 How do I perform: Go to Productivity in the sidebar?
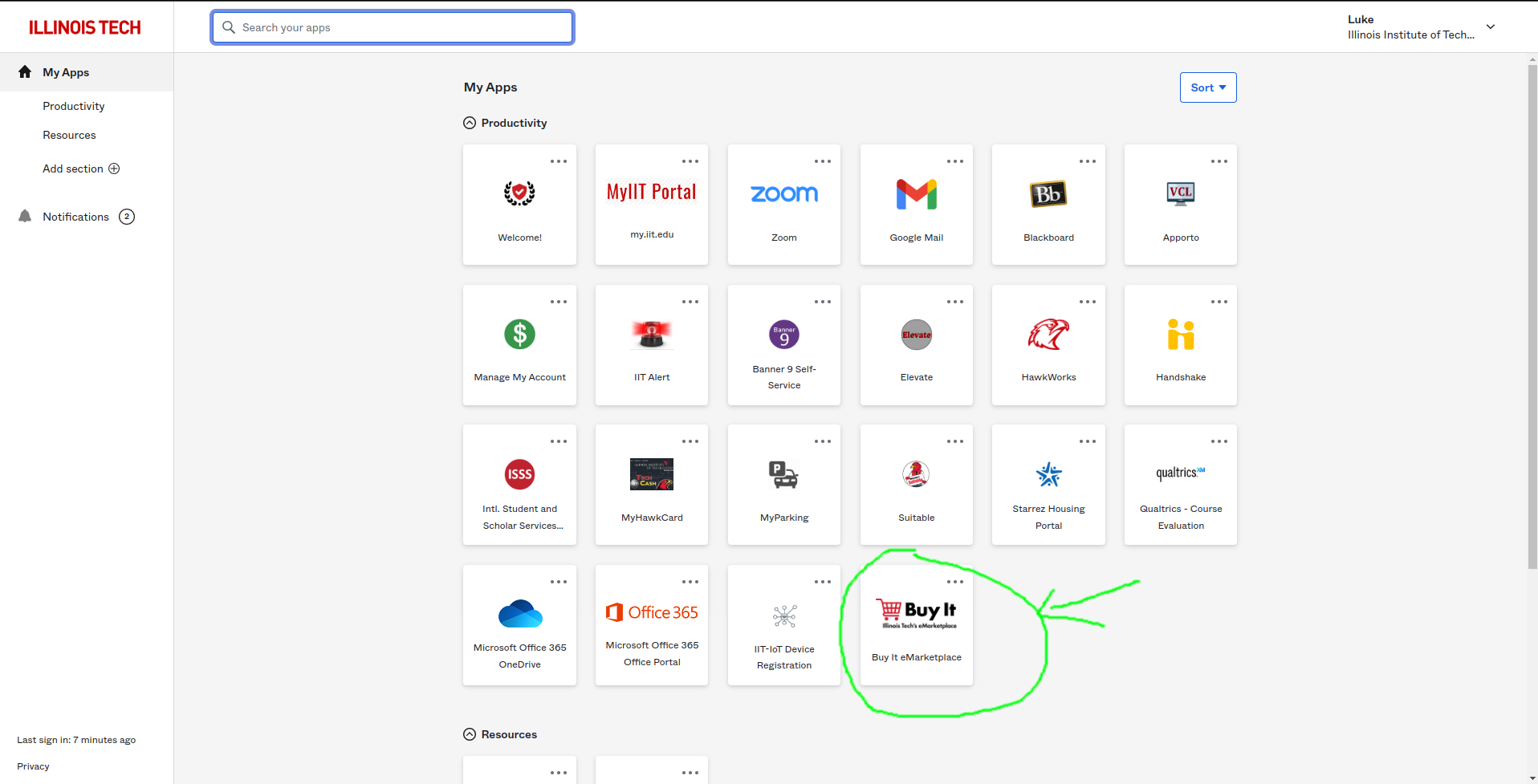pyautogui.click(x=74, y=106)
